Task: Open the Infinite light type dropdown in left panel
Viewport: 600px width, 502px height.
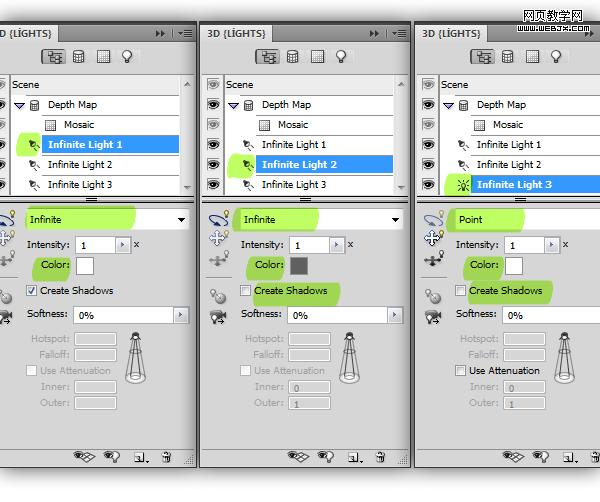Action: (x=108, y=219)
